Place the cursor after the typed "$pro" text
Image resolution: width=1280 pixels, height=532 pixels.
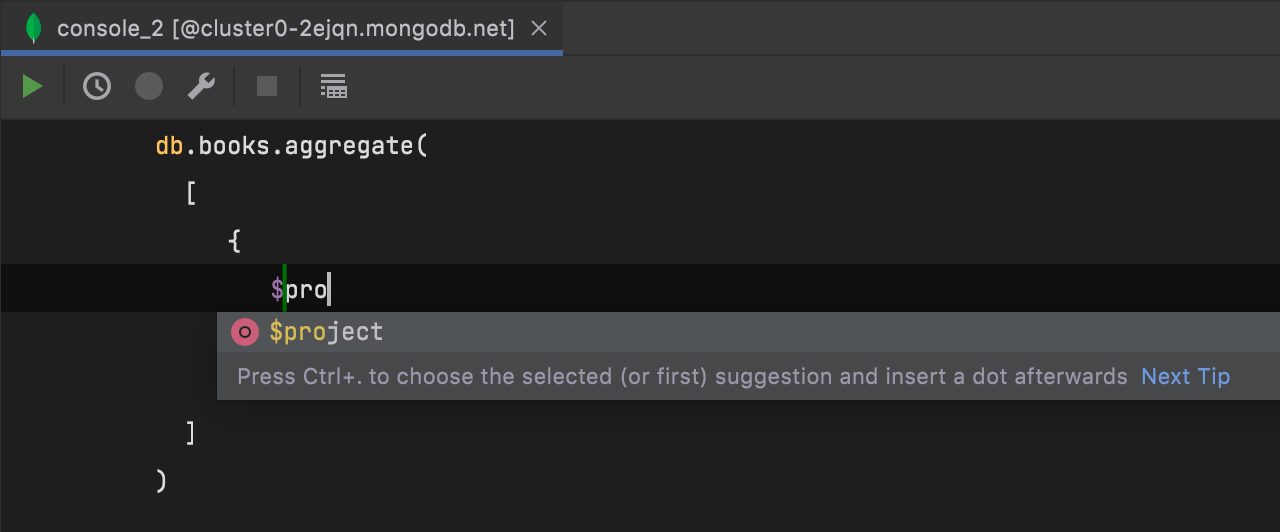click(329, 290)
